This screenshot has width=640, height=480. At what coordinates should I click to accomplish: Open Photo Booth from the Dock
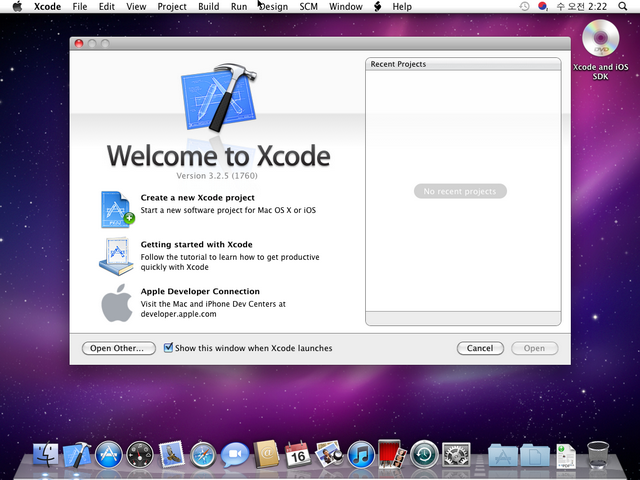392,454
